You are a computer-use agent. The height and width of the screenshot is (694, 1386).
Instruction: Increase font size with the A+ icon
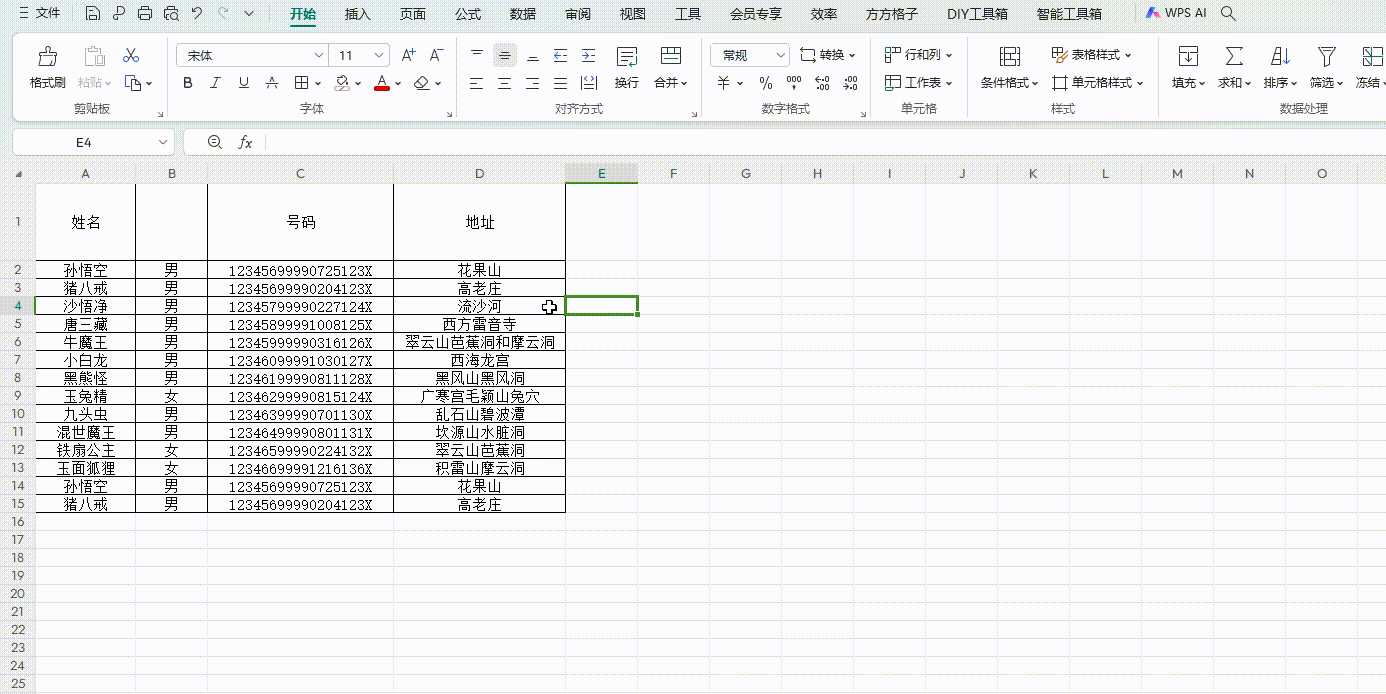(408, 55)
